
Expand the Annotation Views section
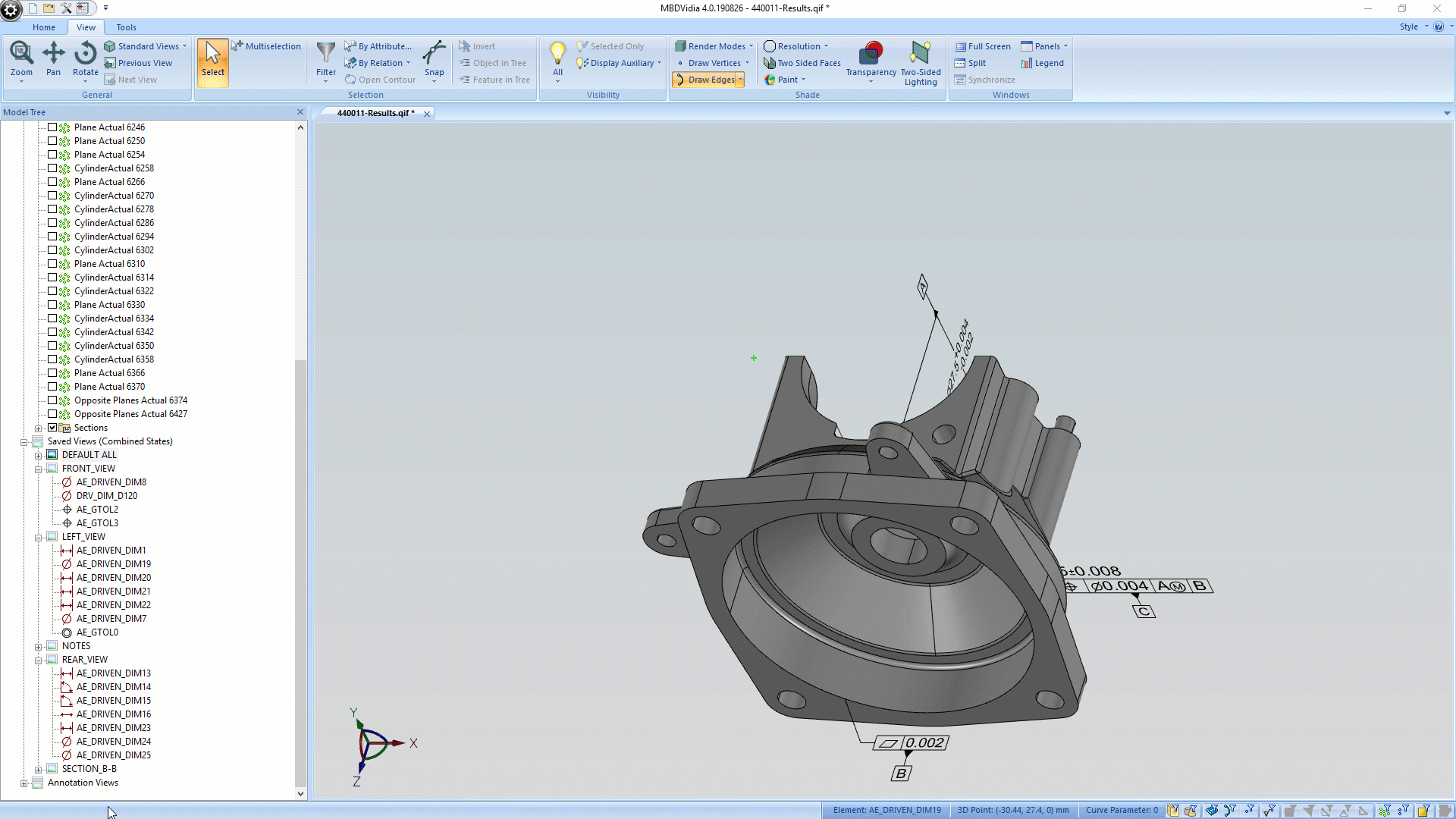tap(23, 782)
